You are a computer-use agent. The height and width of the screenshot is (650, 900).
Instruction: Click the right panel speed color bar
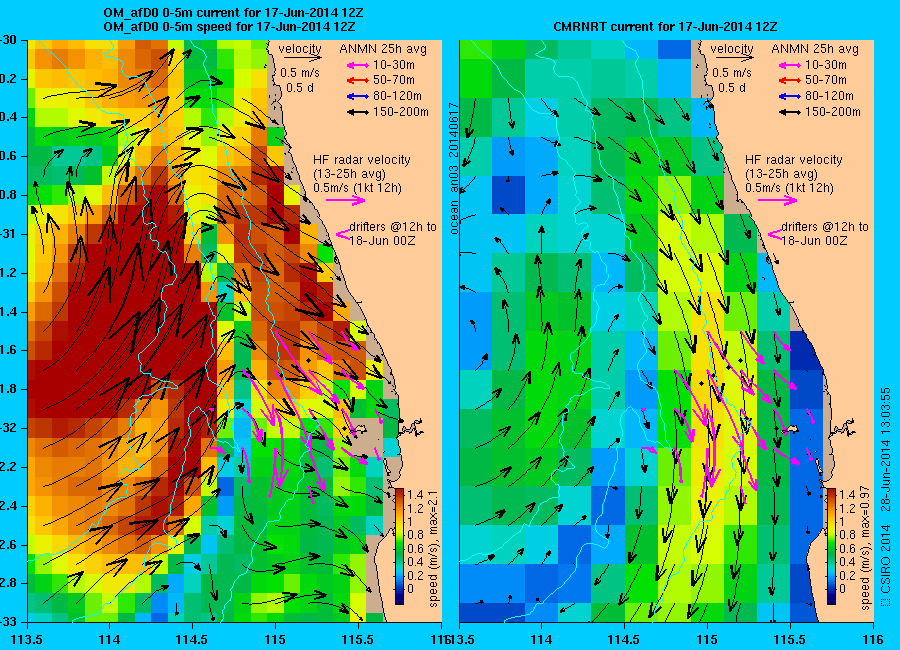831,546
